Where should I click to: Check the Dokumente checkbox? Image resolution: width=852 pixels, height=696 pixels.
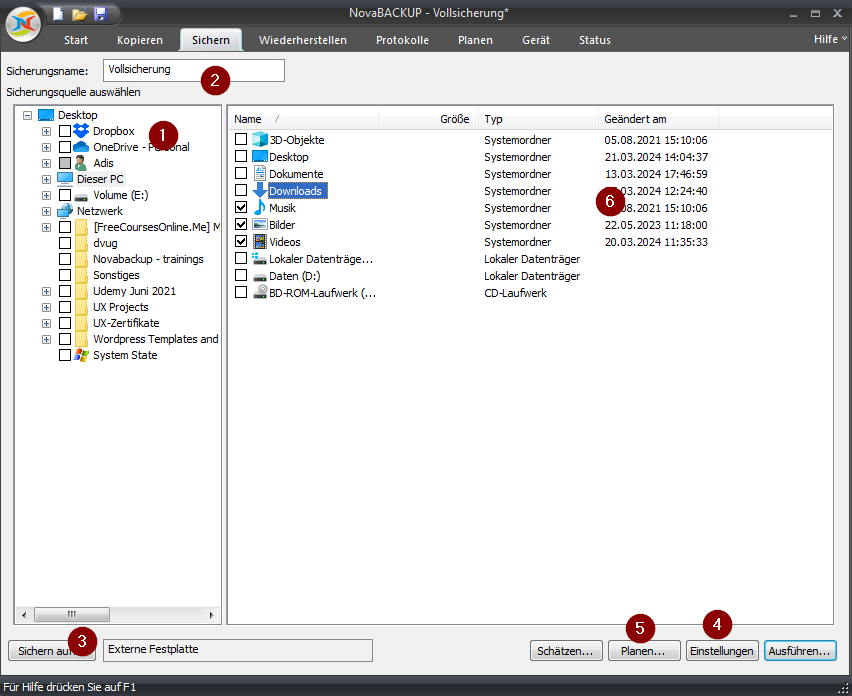point(241,173)
